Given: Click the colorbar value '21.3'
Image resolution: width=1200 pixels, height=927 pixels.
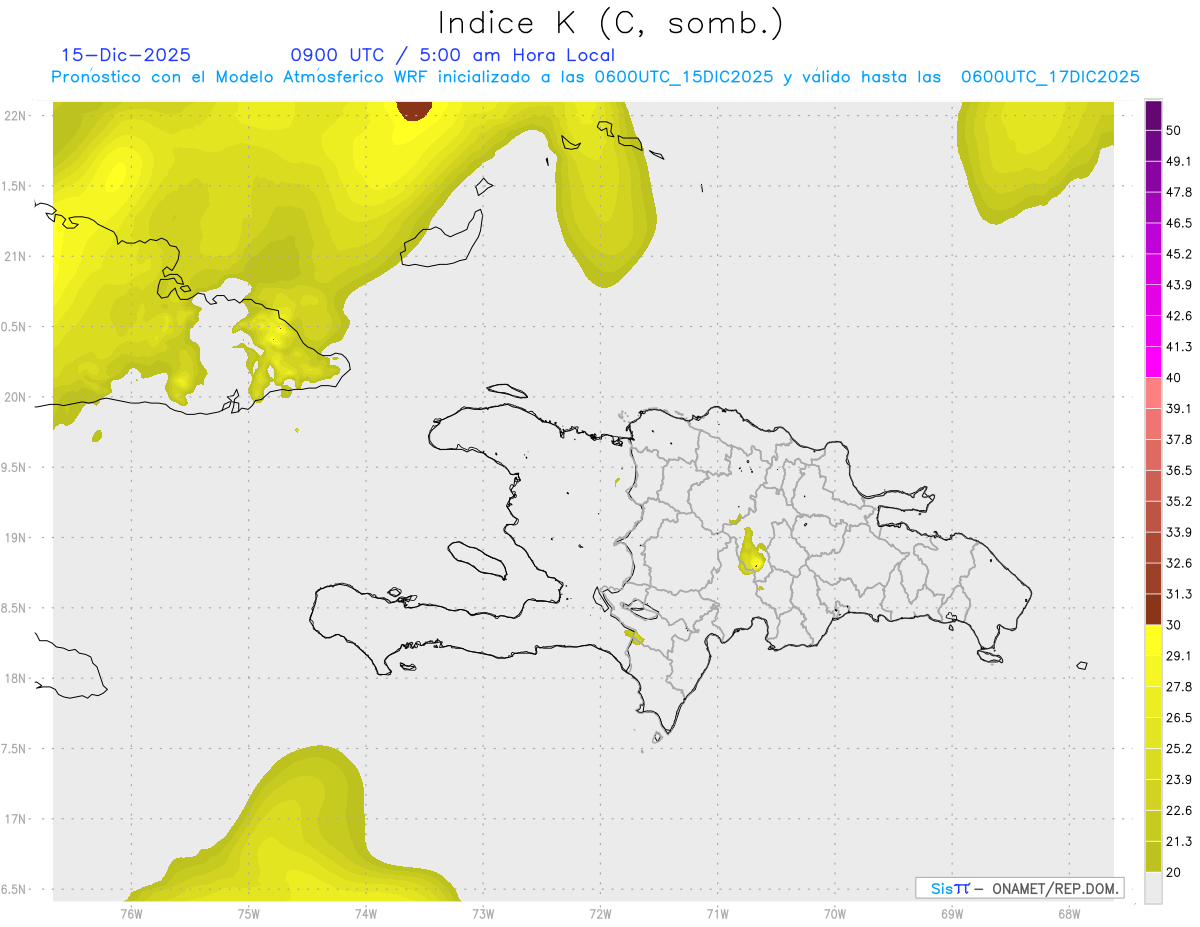Looking at the screenshot, I should [x=1179, y=842].
